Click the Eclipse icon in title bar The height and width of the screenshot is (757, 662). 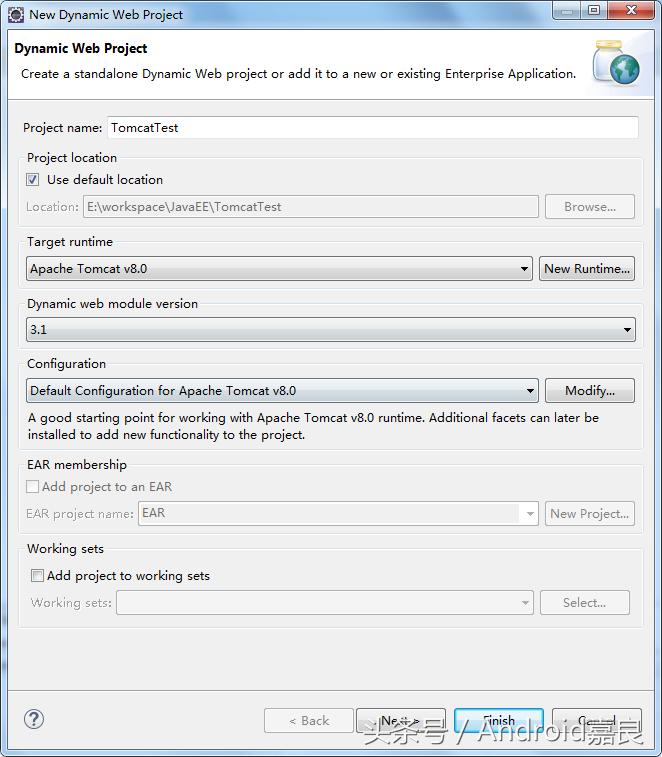pyautogui.click(x=16, y=14)
